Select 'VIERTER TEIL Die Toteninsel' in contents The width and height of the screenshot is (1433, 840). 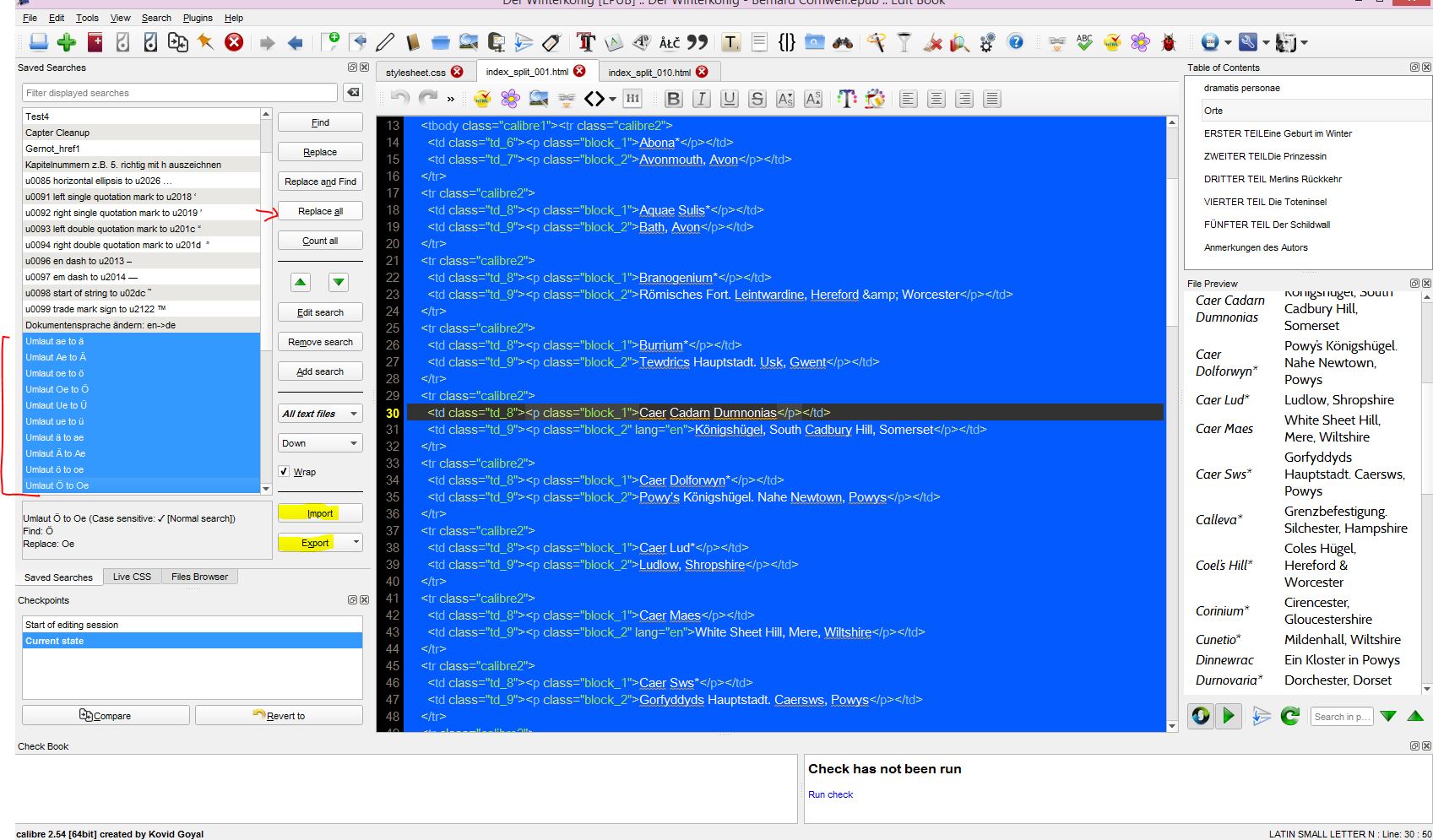pos(1265,202)
